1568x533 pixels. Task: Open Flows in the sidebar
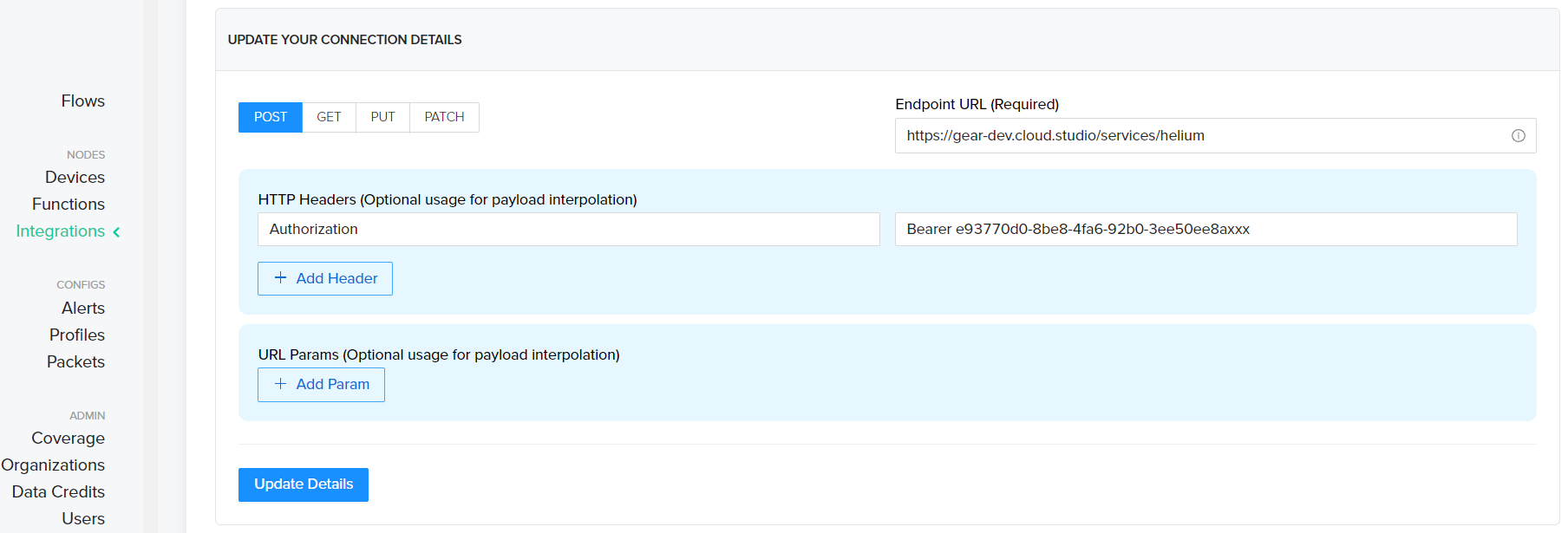click(x=82, y=101)
